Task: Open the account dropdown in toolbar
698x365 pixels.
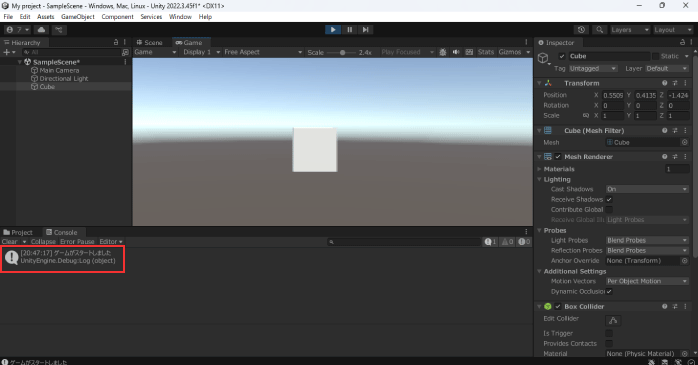Action: coord(17,29)
